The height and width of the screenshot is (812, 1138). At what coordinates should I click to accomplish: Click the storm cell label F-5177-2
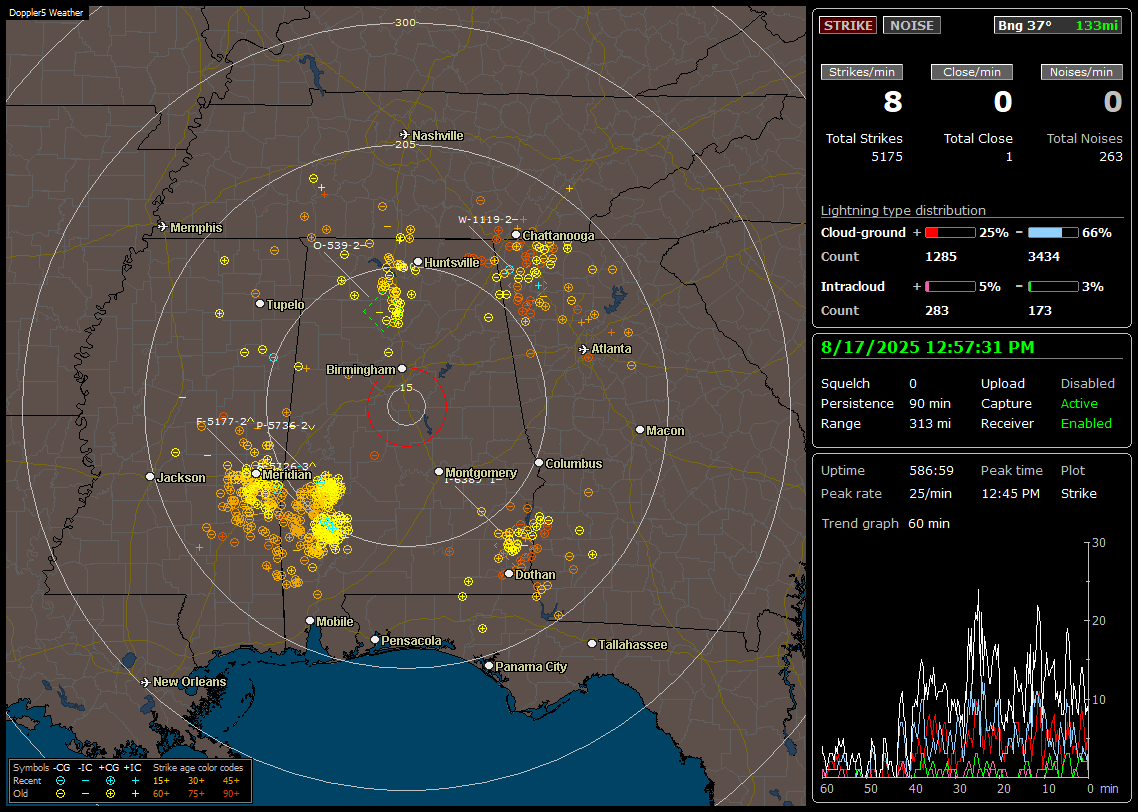point(221,421)
